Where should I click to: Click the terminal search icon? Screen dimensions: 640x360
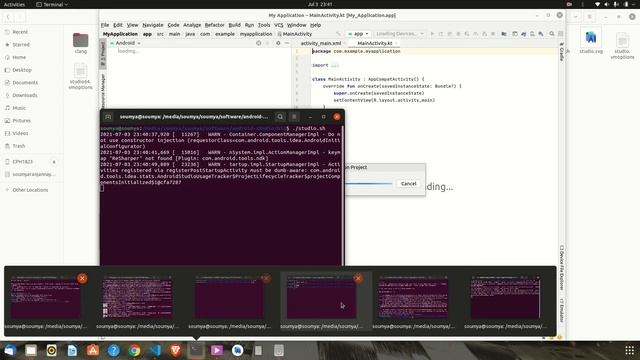click(x=280, y=117)
